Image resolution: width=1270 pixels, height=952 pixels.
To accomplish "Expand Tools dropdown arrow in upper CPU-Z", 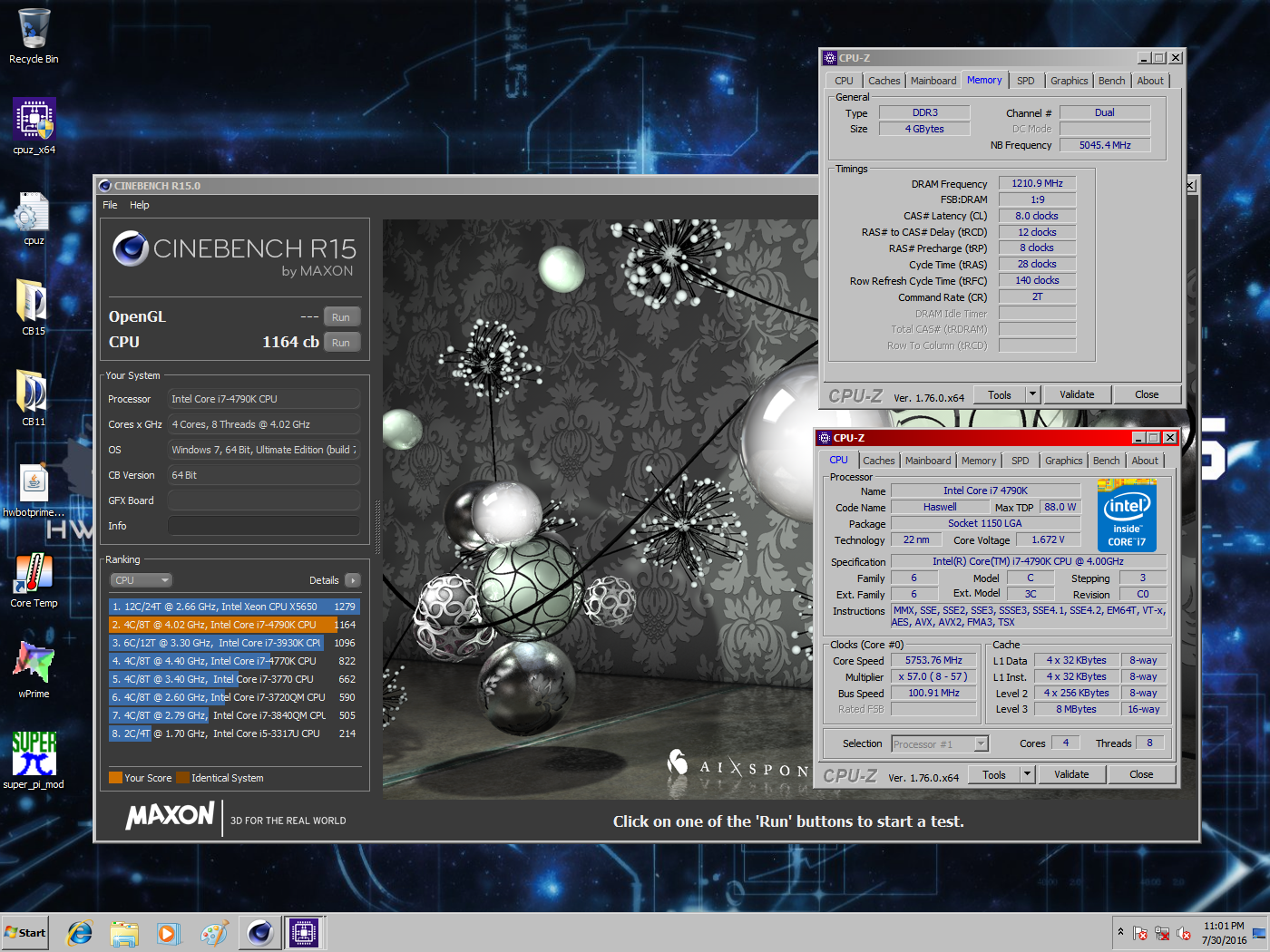I will pos(1032,395).
